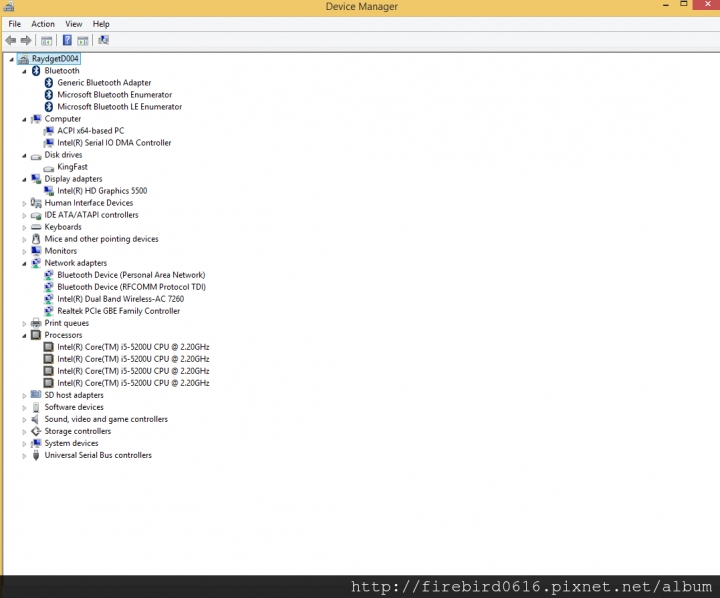Collapse the Bluetooth tree branch
The height and width of the screenshot is (598, 720).
pos(24,71)
